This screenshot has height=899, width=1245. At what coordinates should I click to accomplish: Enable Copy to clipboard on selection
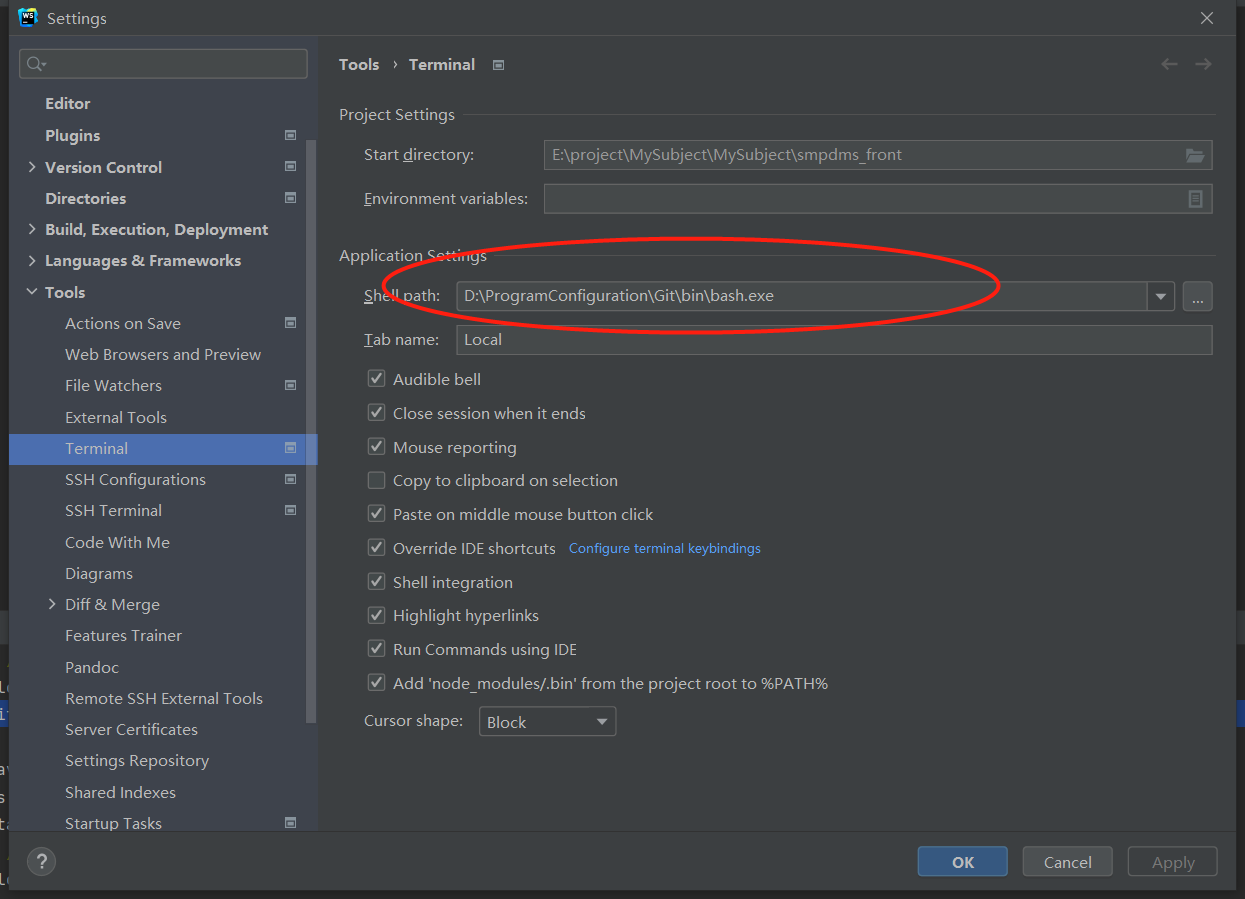(x=376, y=480)
